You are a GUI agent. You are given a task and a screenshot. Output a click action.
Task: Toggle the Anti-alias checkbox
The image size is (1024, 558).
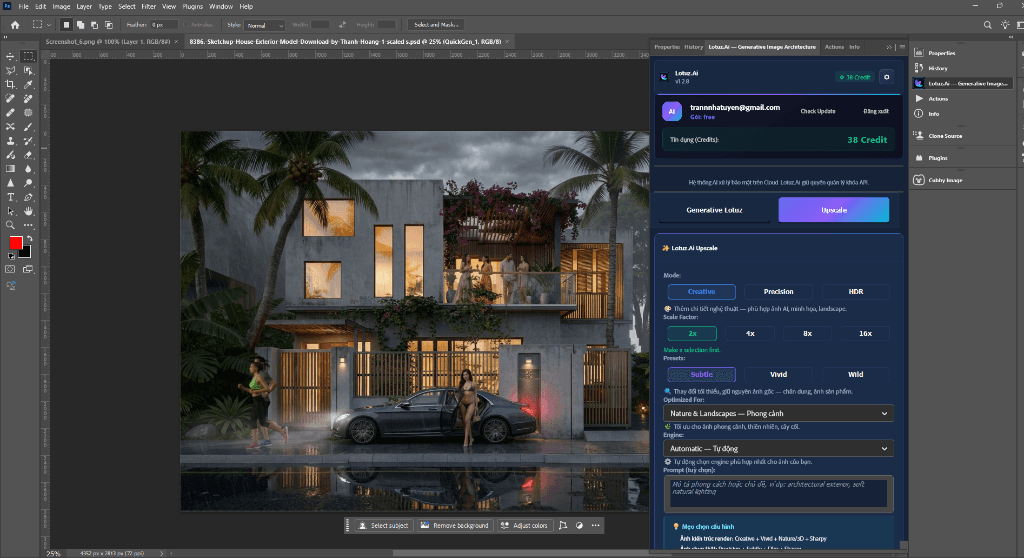(x=186, y=25)
